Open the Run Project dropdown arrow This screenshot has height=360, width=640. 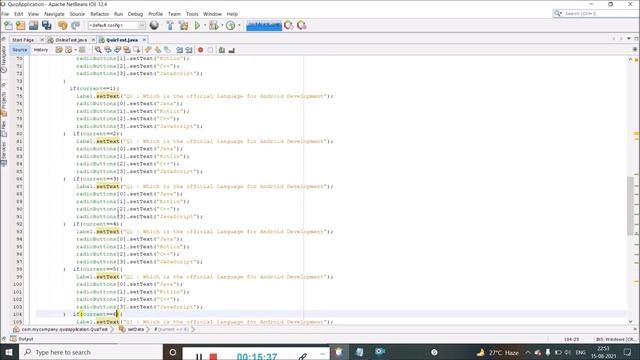[204, 25]
